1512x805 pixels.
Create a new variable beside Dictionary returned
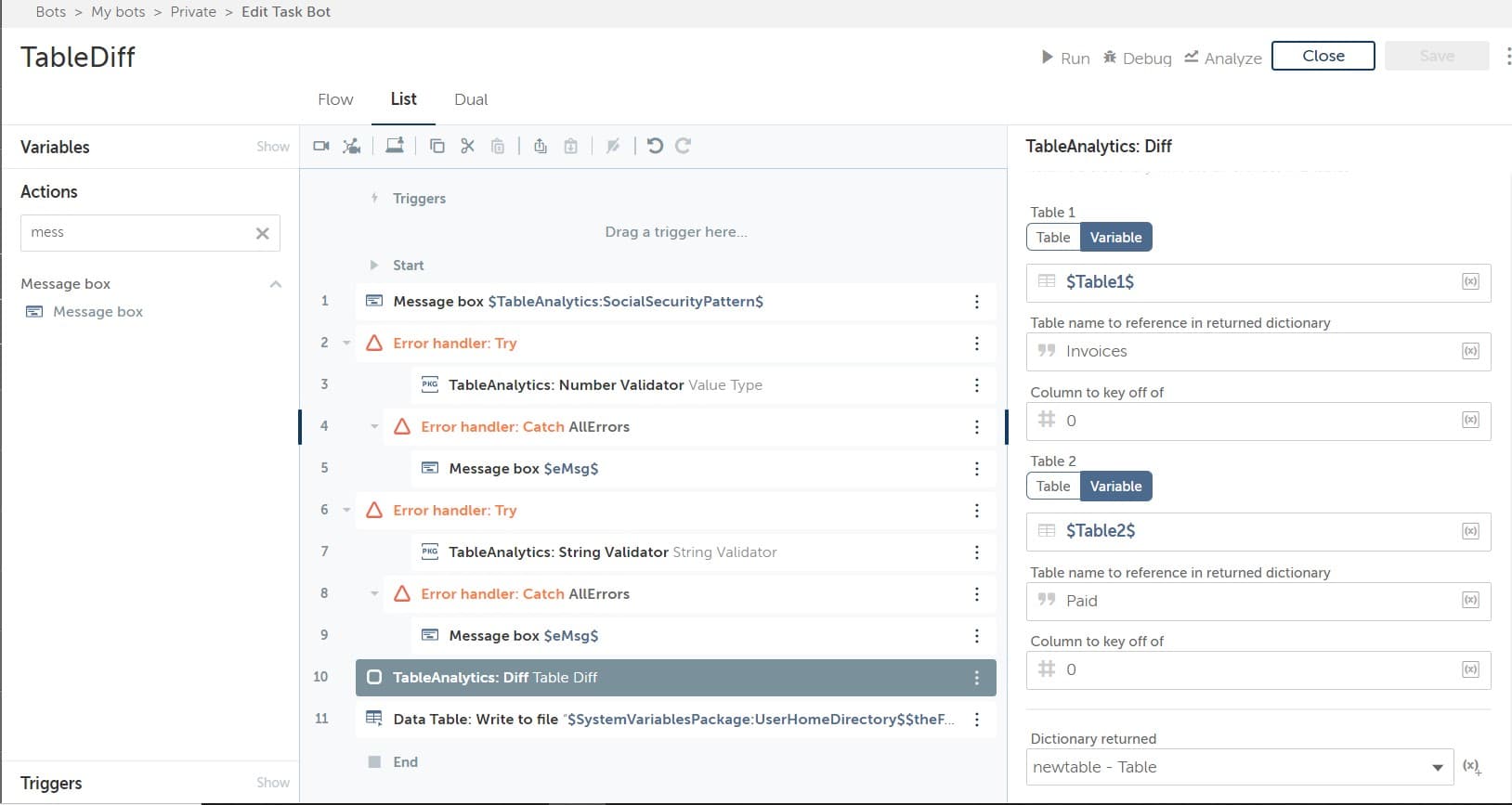pyautogui.click(x=1471, y=767)
